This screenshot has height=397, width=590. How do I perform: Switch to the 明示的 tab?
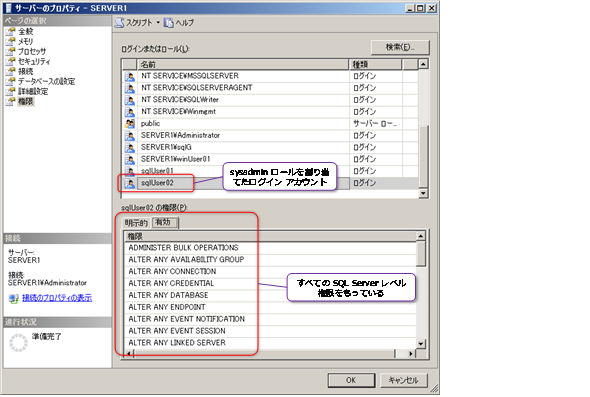point(136,223)
